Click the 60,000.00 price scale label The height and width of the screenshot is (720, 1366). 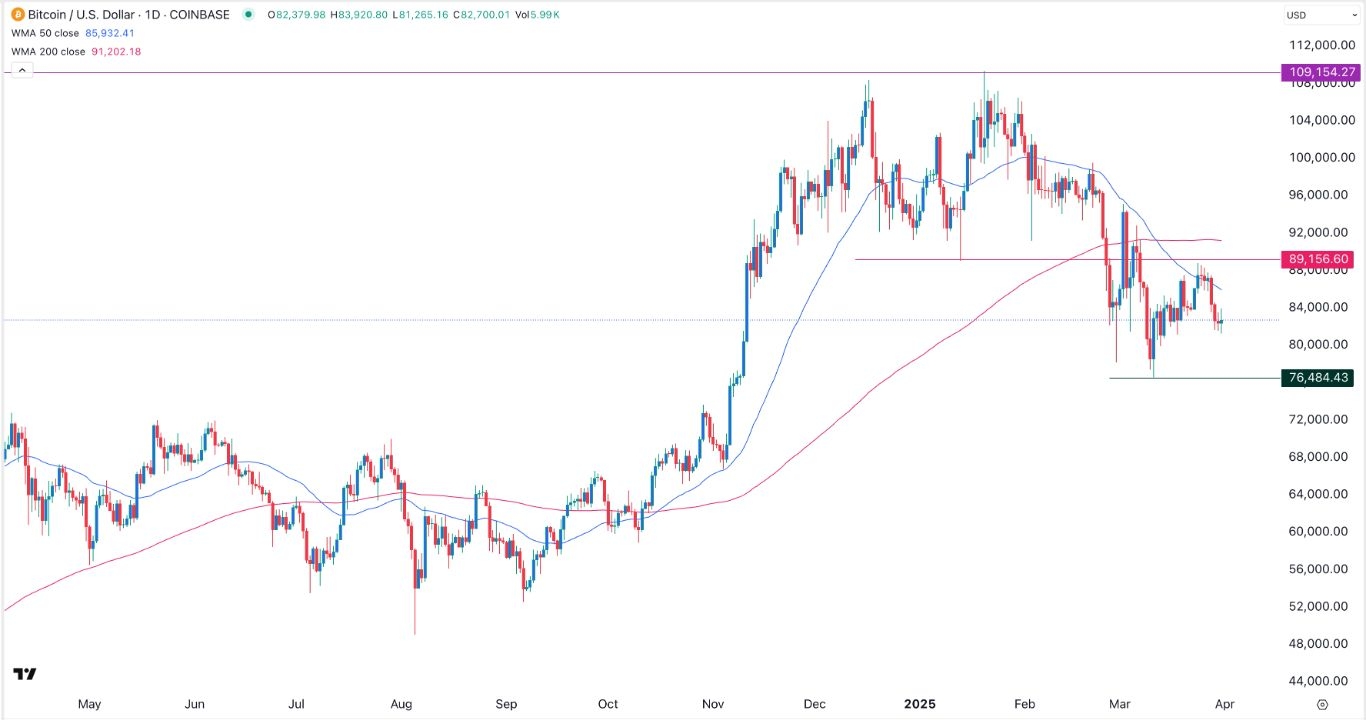pos(1321,531)
